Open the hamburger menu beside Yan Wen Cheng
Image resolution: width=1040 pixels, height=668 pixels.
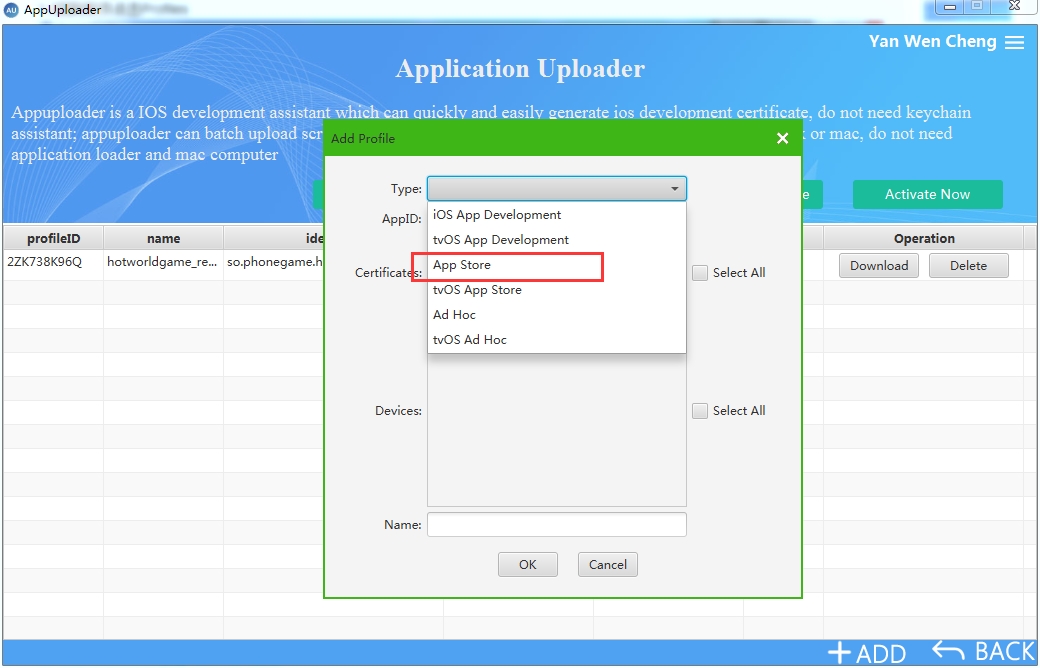1014,42
